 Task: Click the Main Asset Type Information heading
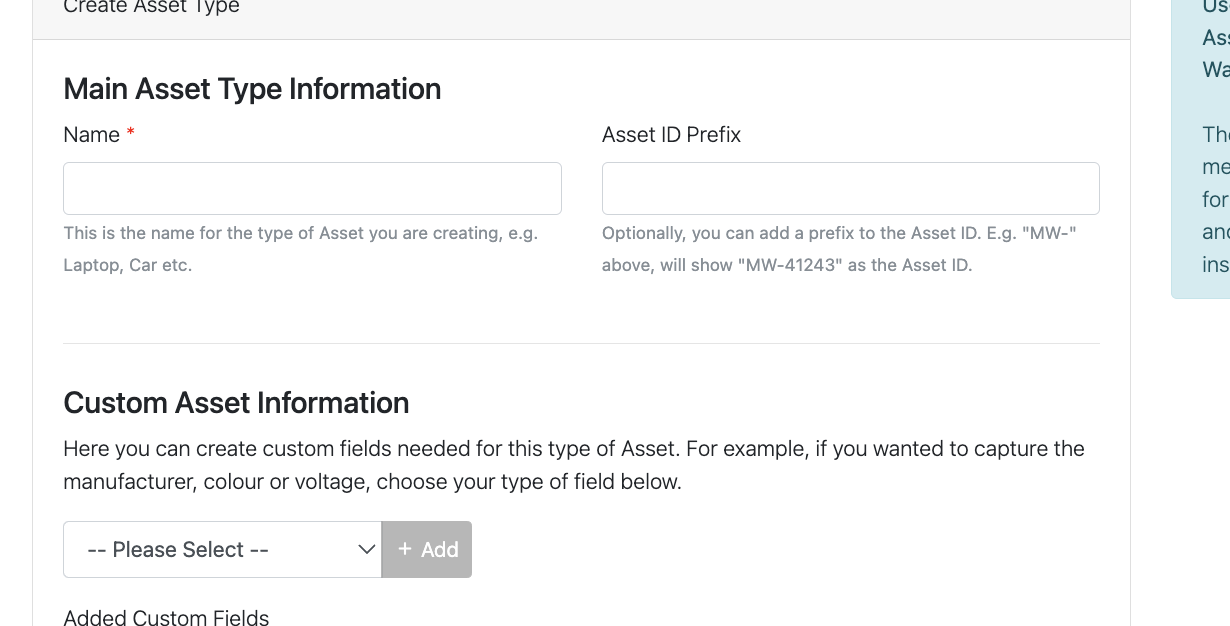(x=252, y=89)
